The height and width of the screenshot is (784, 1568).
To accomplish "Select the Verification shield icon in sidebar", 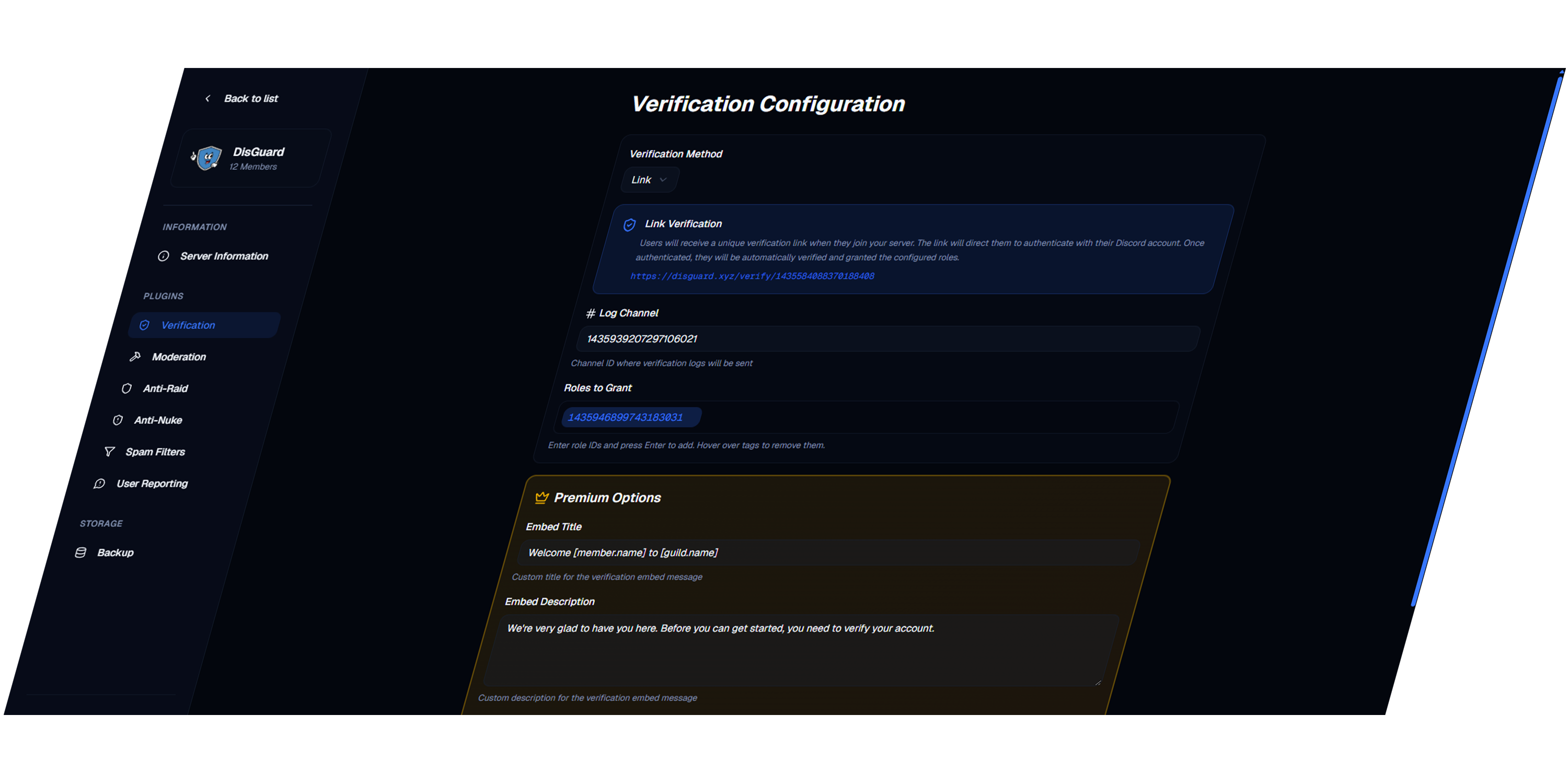I will [144, 325].
